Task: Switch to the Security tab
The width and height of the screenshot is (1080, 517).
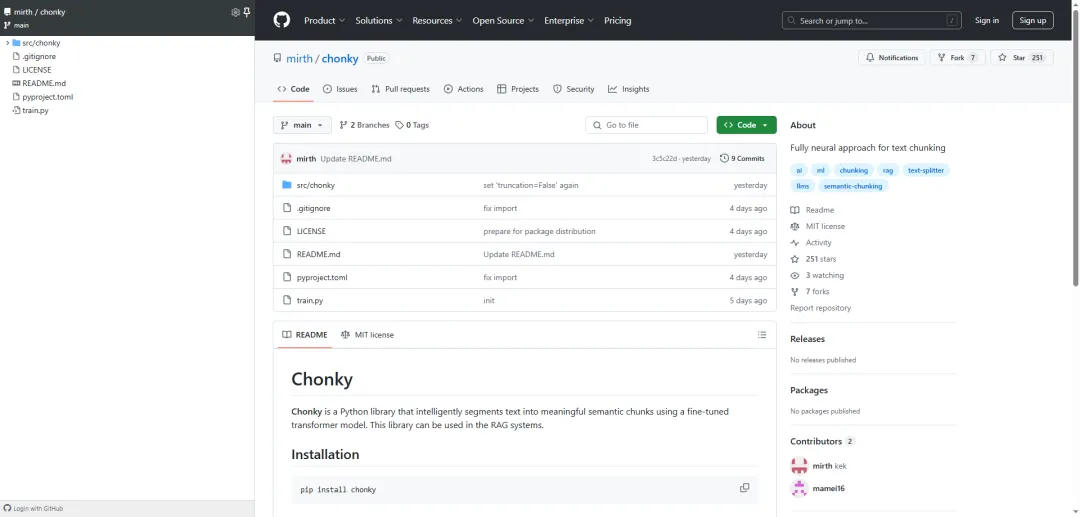Action: (x=574, y=89)
